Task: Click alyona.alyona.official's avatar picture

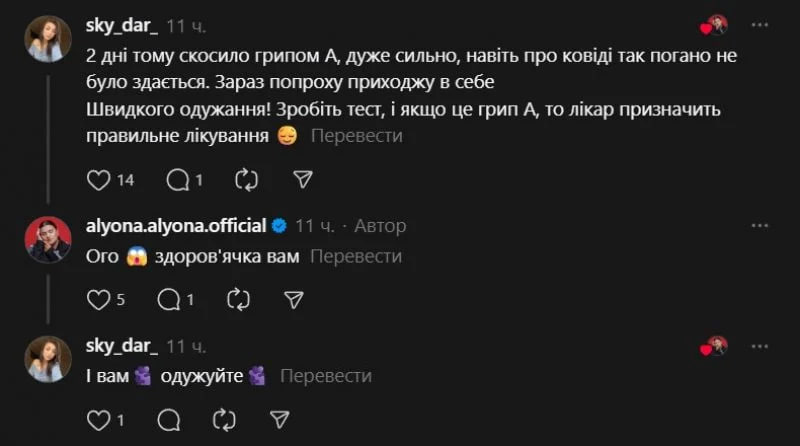Action: (49, 240)
